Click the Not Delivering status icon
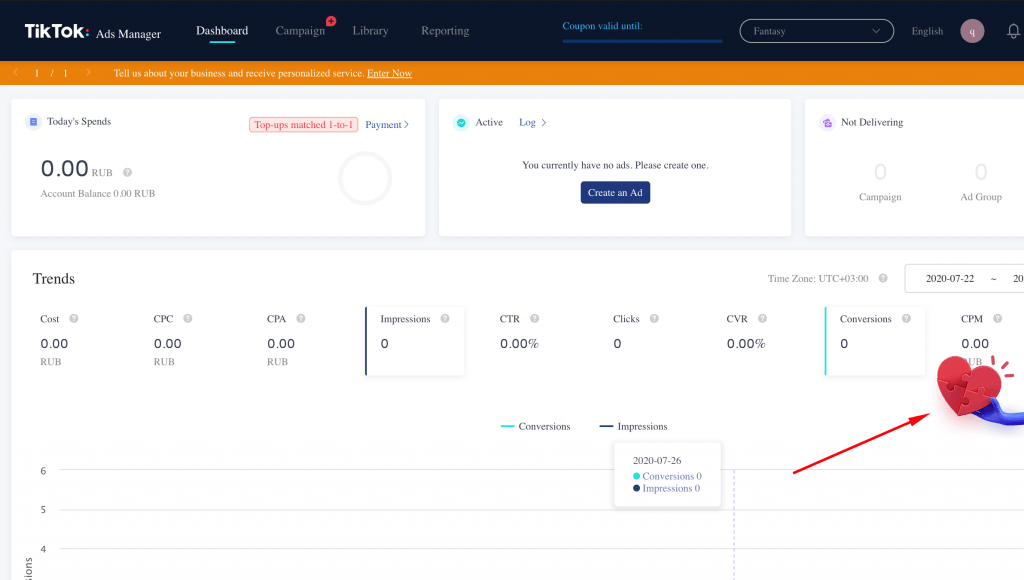 click(827, 123)
